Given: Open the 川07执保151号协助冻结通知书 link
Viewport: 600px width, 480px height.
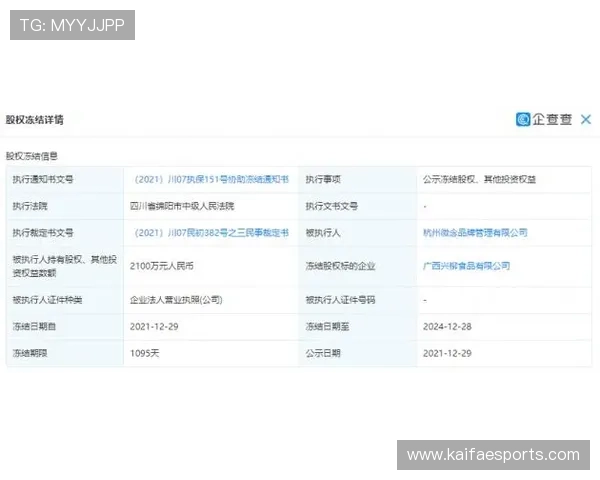Looking at the screenshot, I should (x=210, y=180).
